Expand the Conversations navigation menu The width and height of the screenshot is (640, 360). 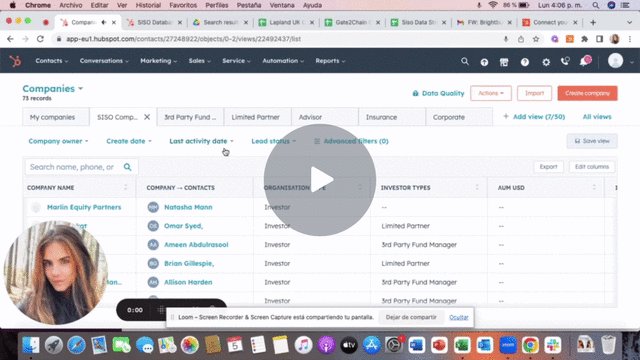point(104,61)
